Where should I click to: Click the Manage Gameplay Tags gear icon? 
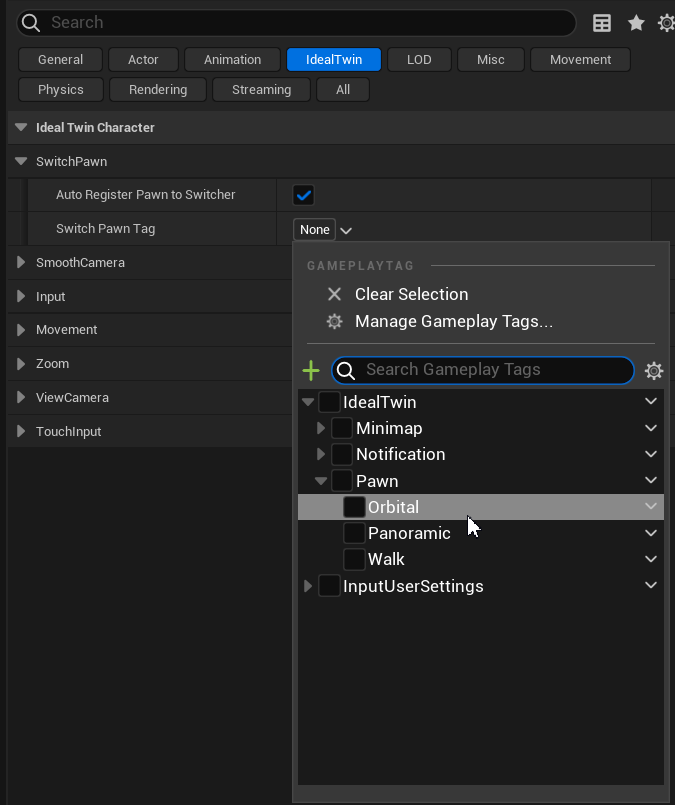[x=335, y=322]
